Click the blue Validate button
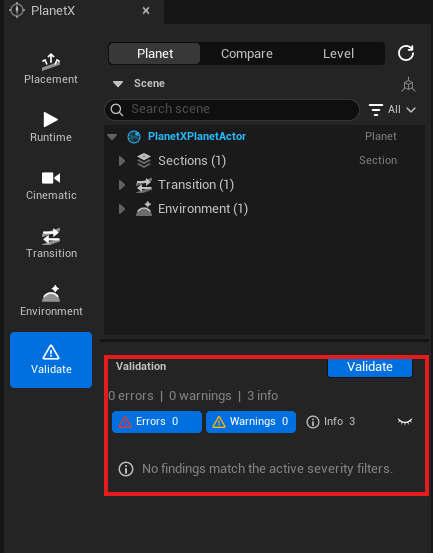 [370, 367]
